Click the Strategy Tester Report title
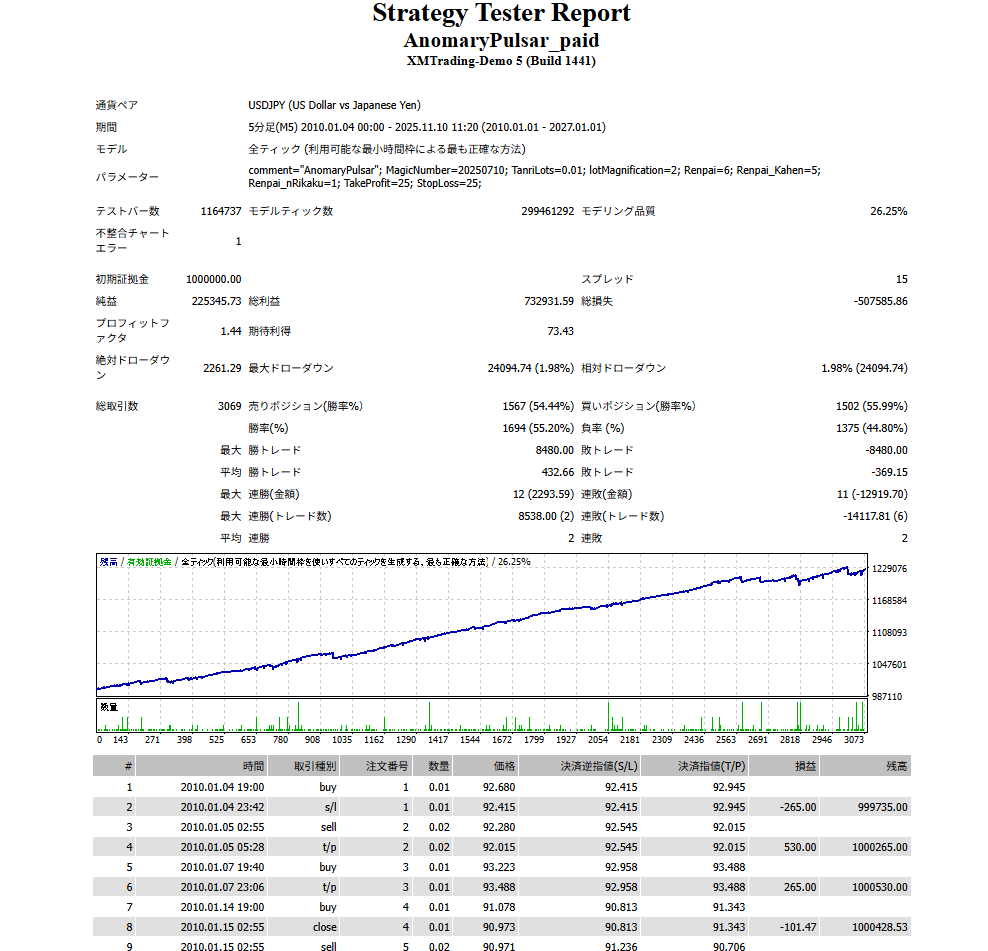Screen dimensions: 988x951 [501, 14]
